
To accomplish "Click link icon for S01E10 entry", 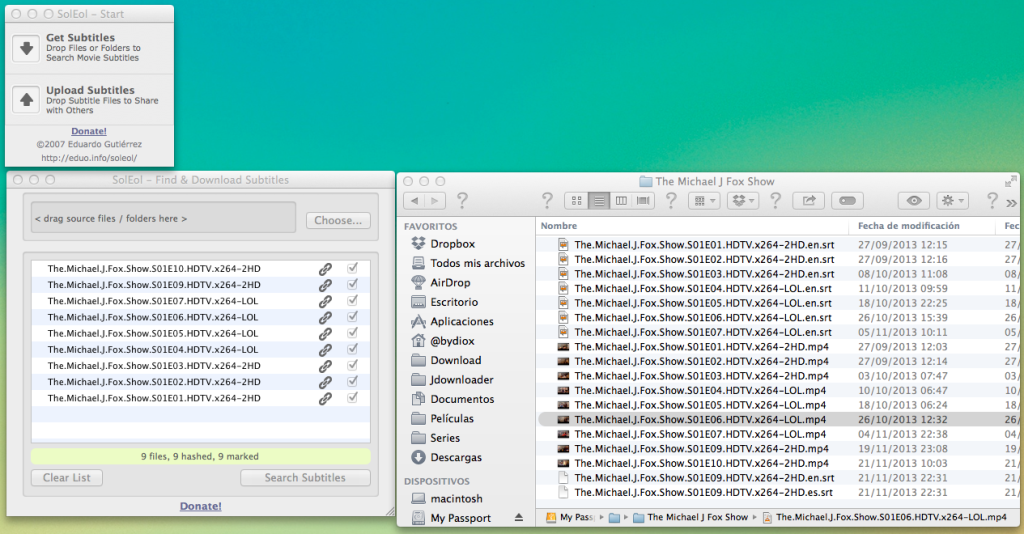I will 325,269.
